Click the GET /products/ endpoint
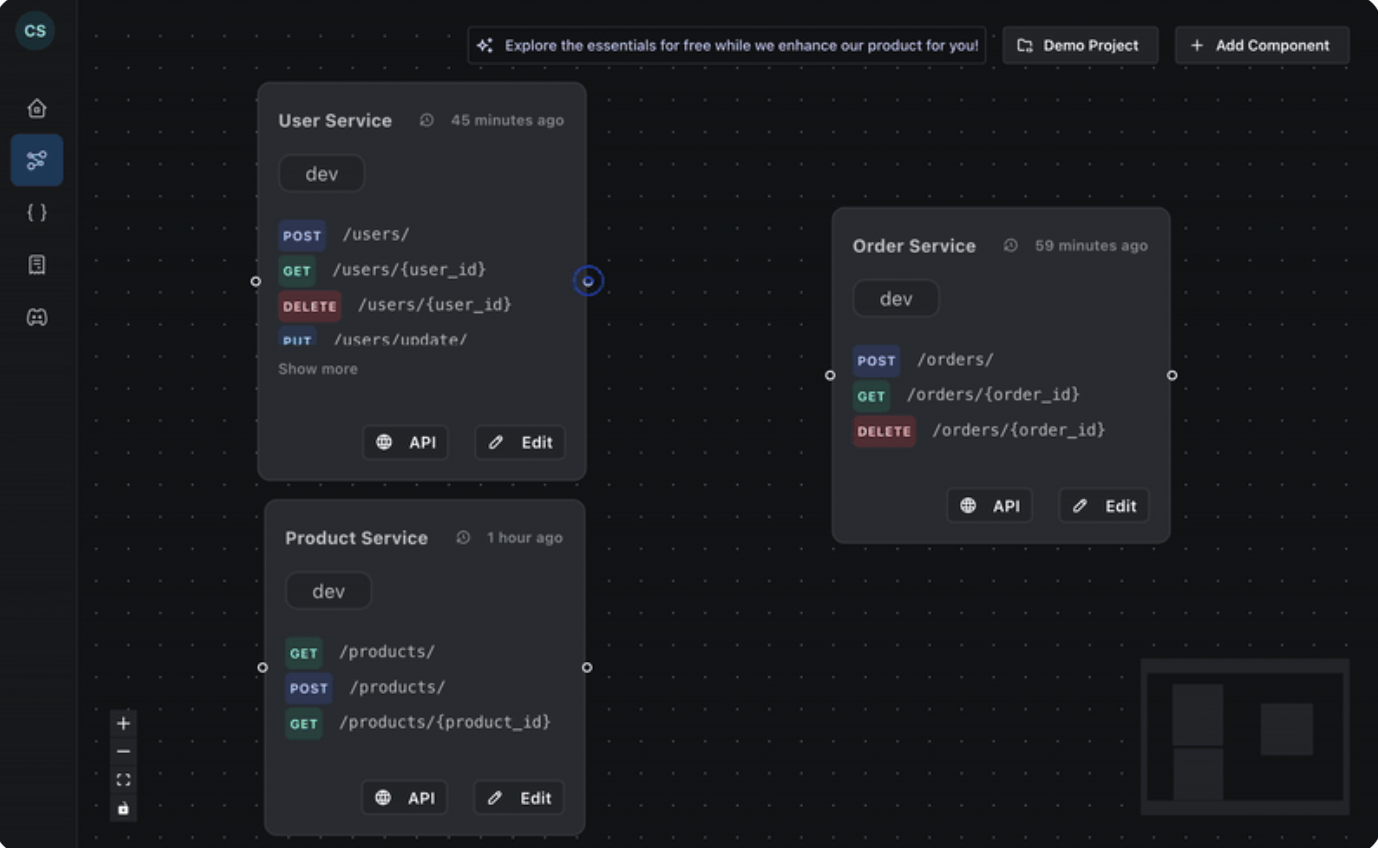1378x848 pixels. (x=360, y=652)
